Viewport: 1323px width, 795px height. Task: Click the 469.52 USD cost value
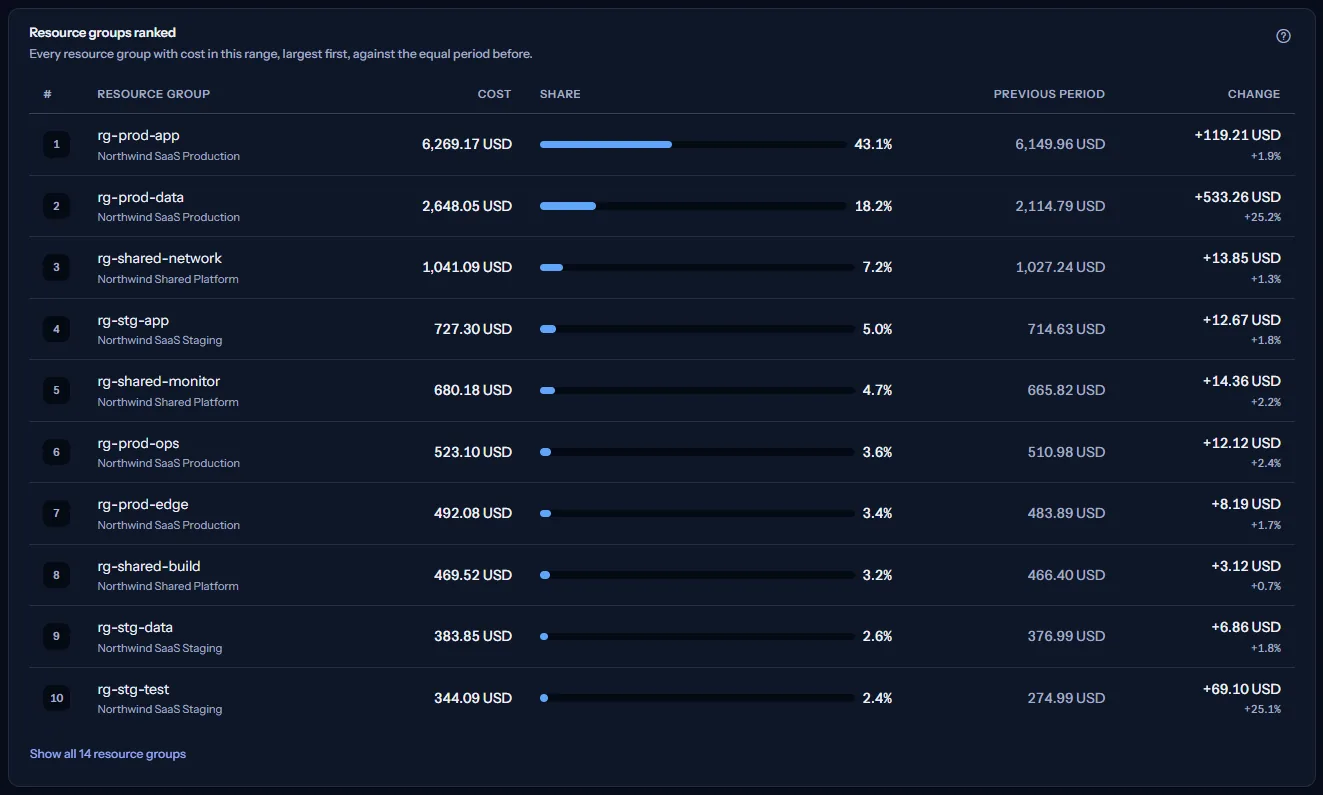tap(474, 576)
